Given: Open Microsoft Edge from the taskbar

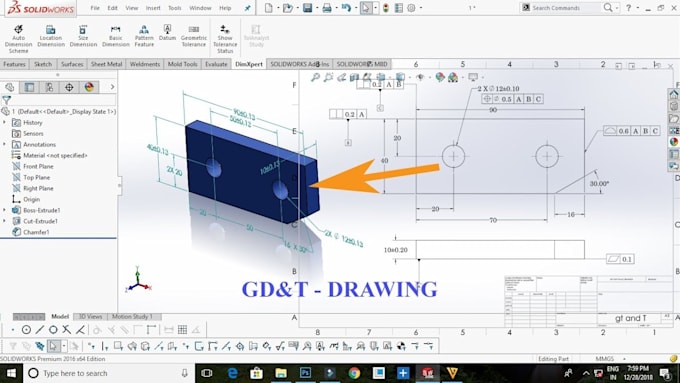Looking at the screenshot, I should pos(232,373).
